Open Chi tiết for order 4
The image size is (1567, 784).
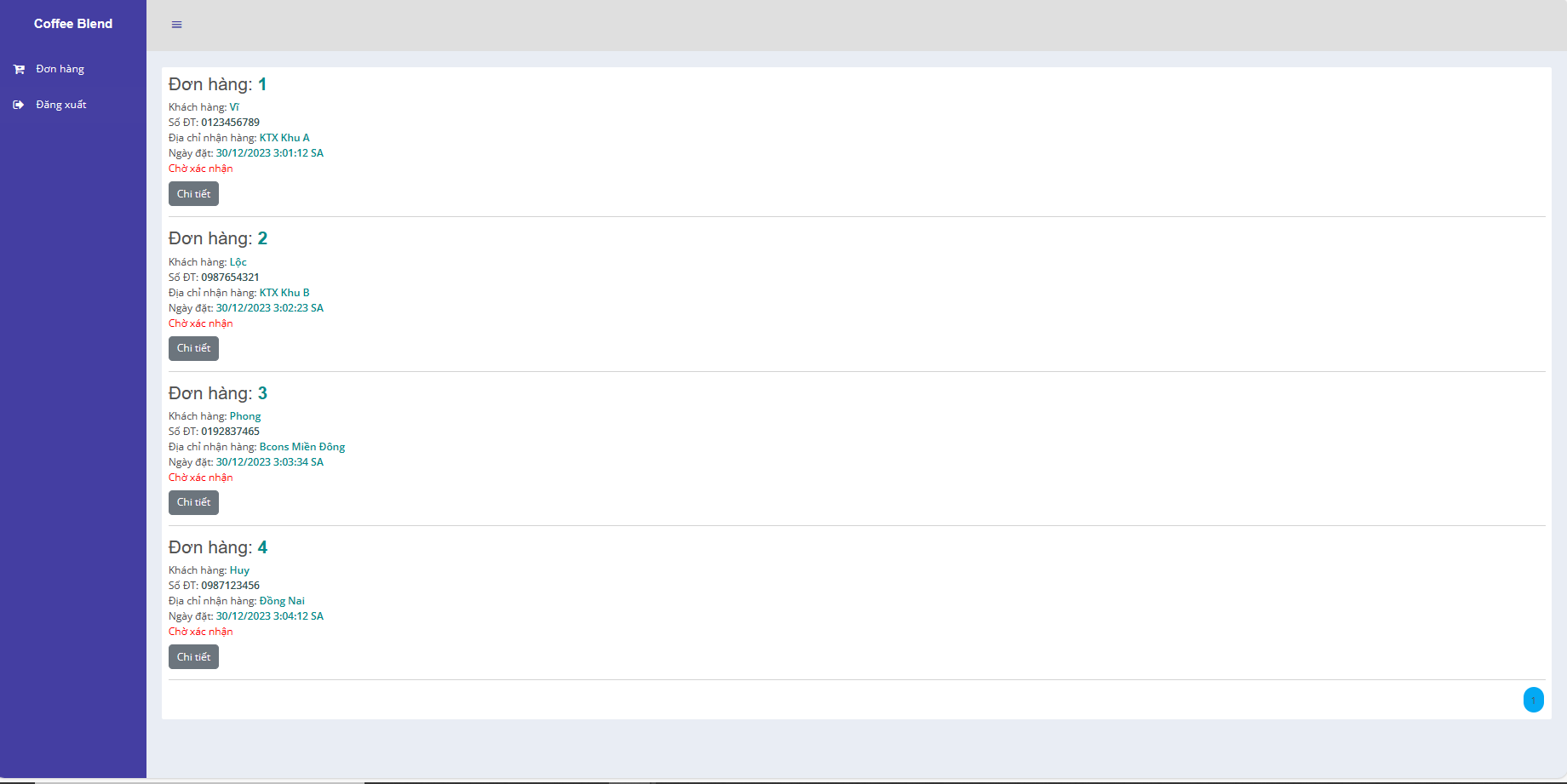(x=193, y=657)
